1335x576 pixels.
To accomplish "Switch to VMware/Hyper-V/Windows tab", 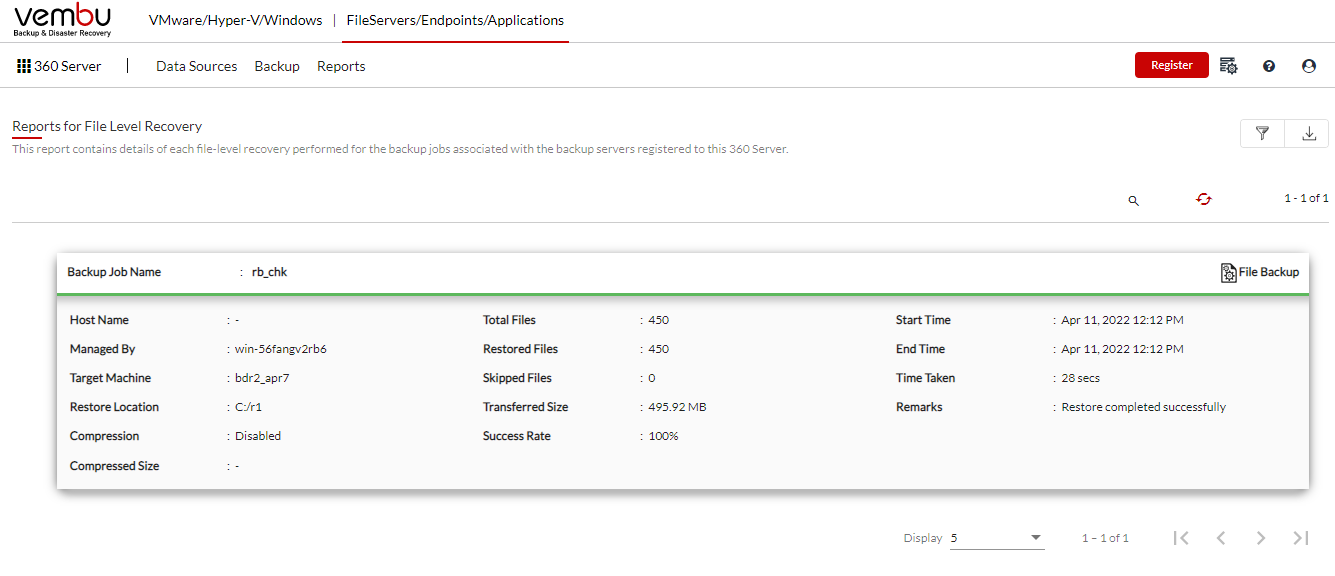I will tap(235, 20).
